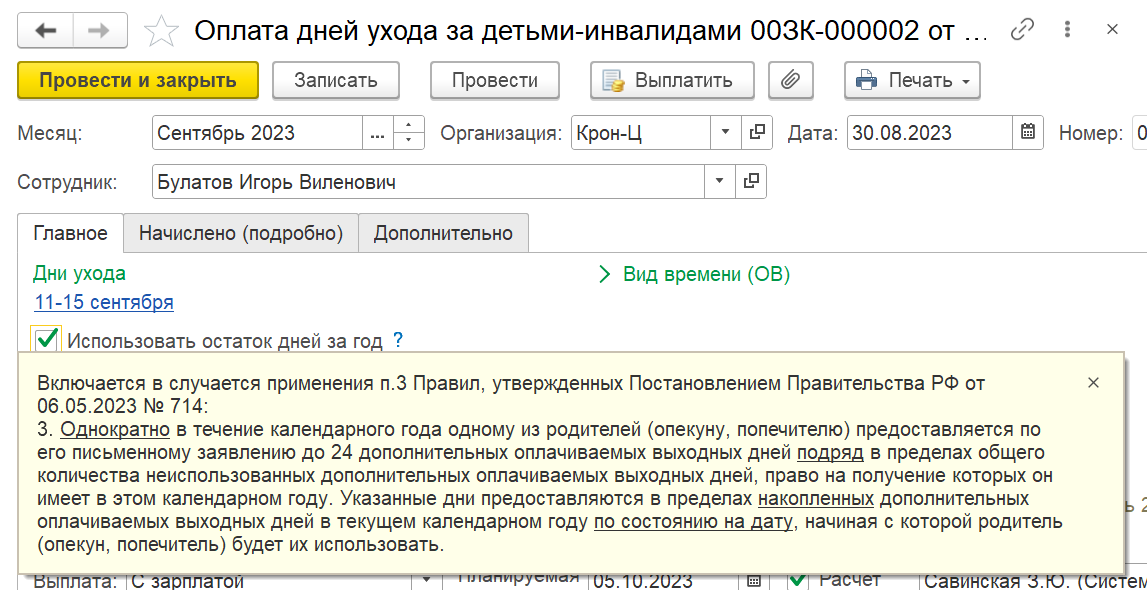Open the 11-15 сентября days link
This screenshot has width=1147, height=590.
click(x=103, y=302)
